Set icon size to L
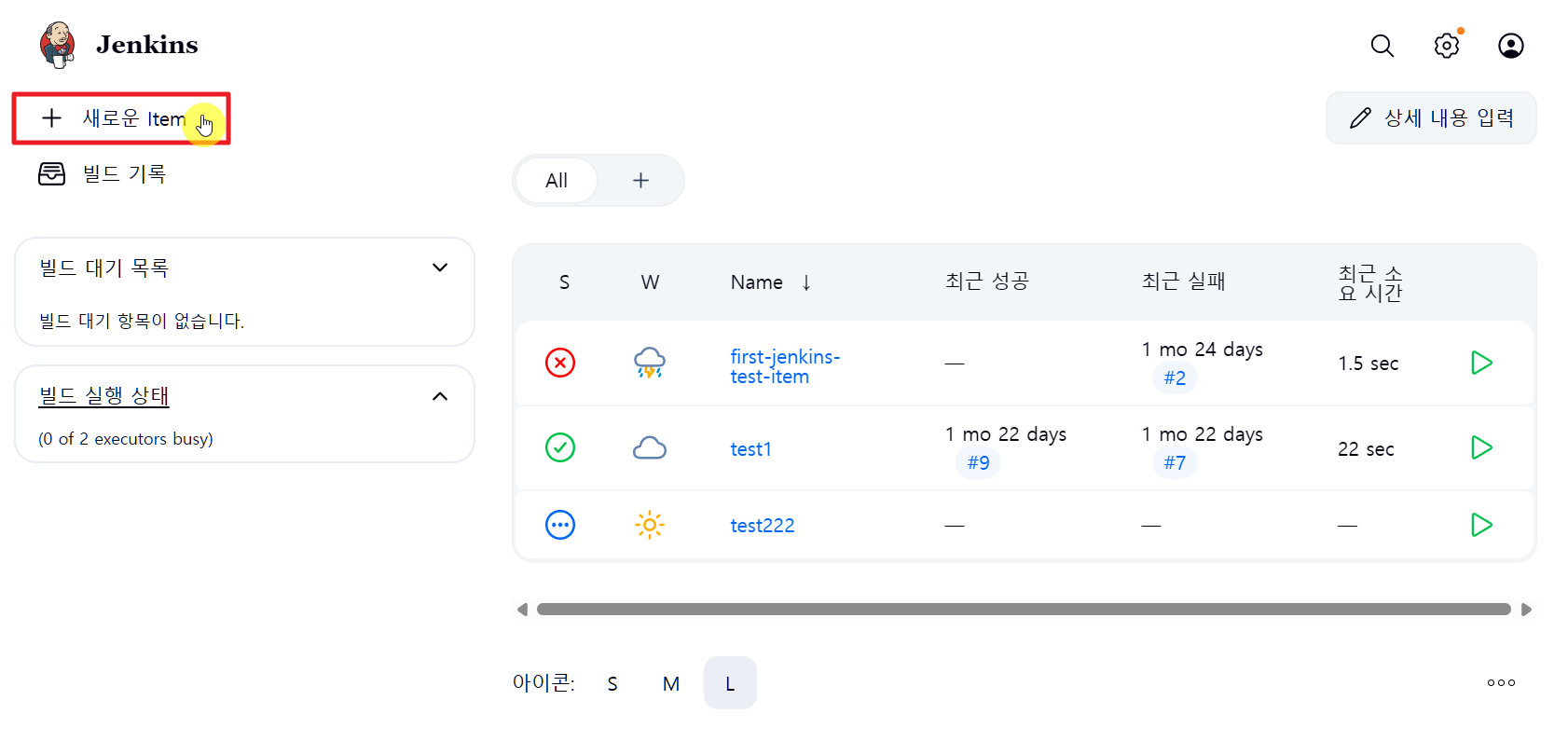This screenshot has width=1568, height=755. point(730,684)
